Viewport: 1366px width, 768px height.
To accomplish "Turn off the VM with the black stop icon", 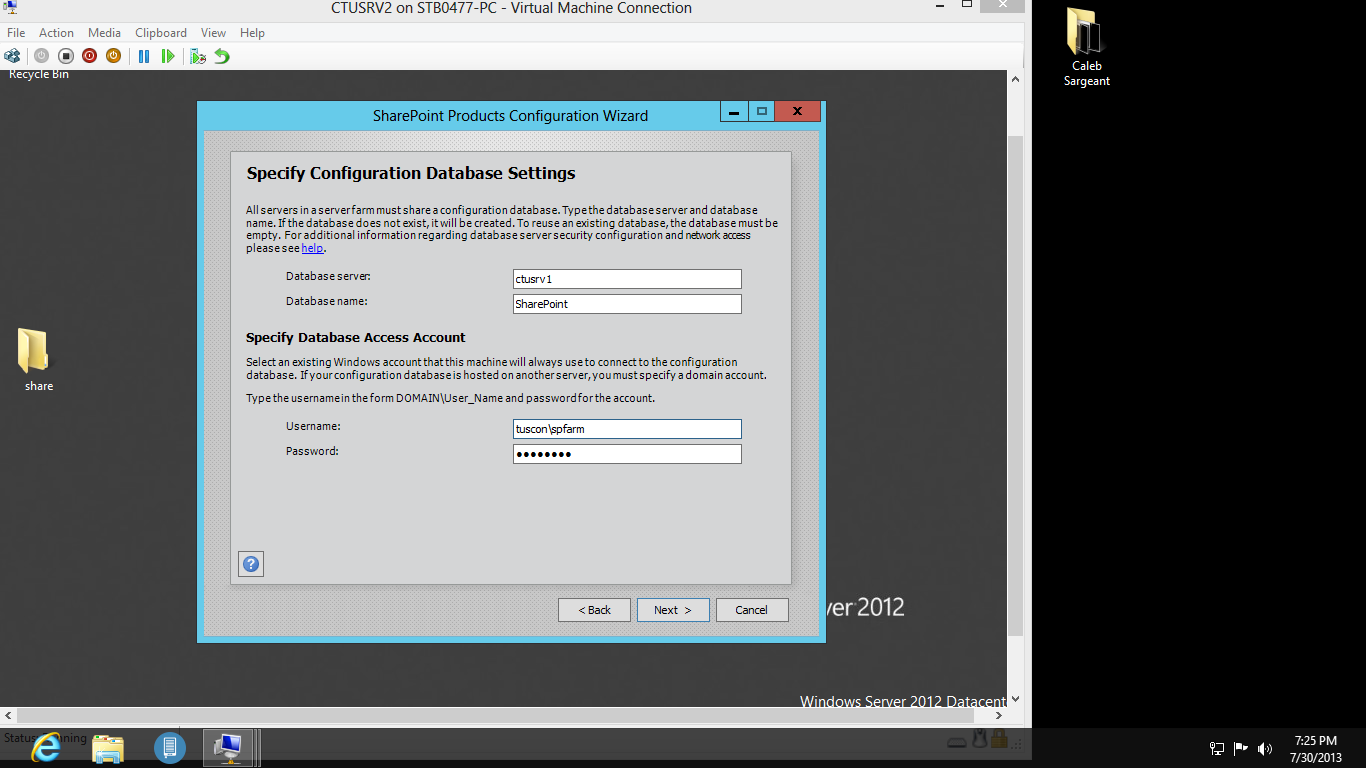I will [x=65, y=56].
